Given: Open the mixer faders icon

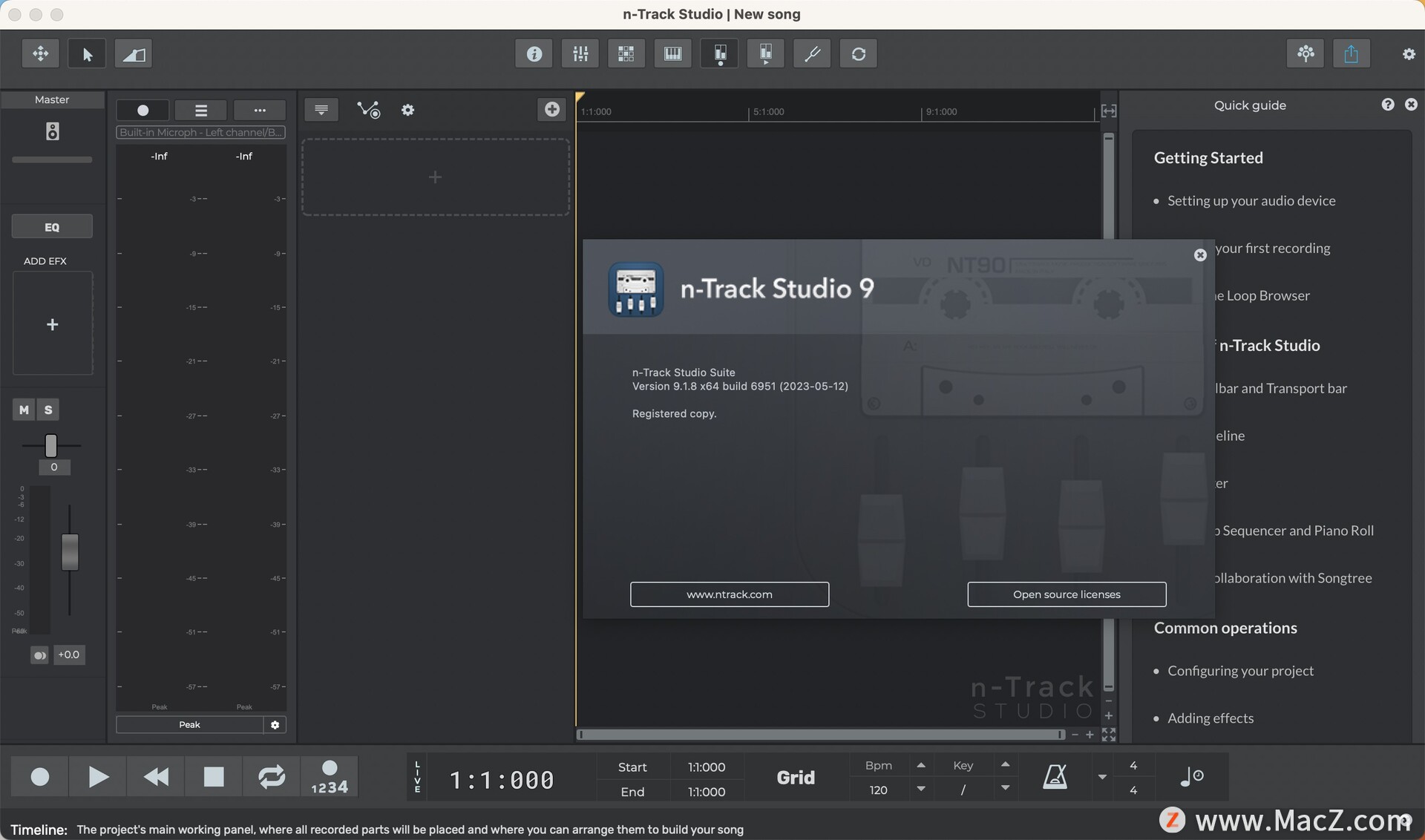Looking at the screenshot, I should (x=580, y=53).
